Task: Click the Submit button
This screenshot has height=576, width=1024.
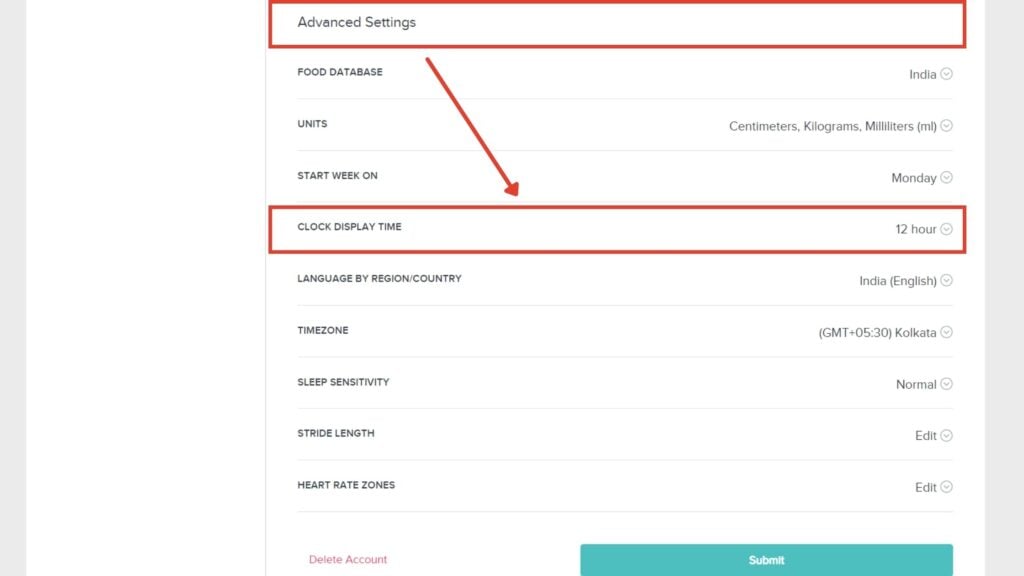Action: click(x=766, y=560)
